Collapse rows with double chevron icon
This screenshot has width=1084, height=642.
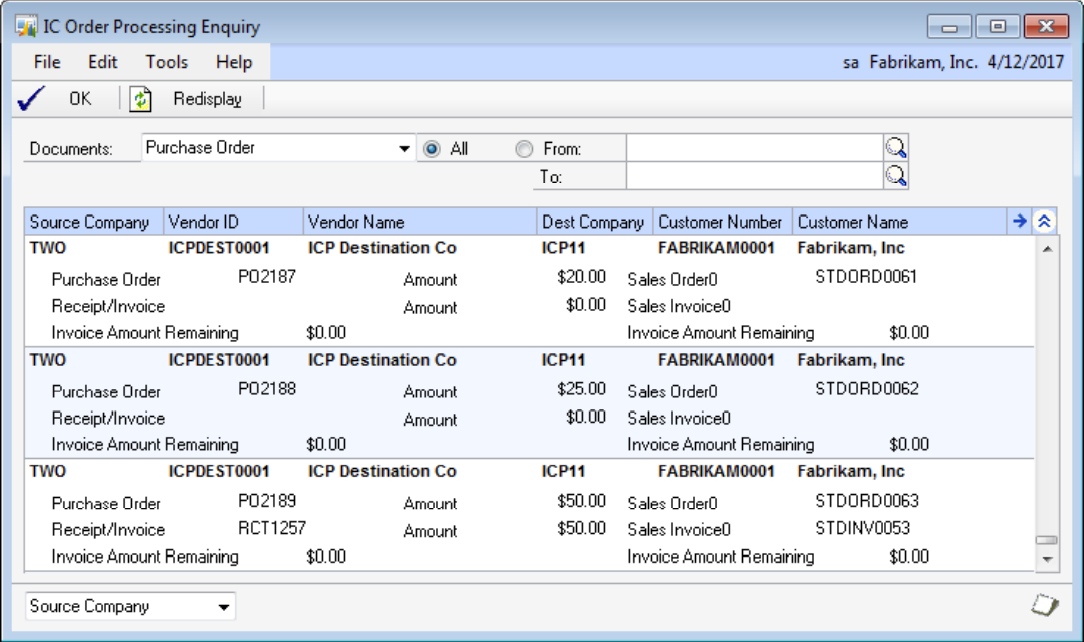click(1044, 221)
